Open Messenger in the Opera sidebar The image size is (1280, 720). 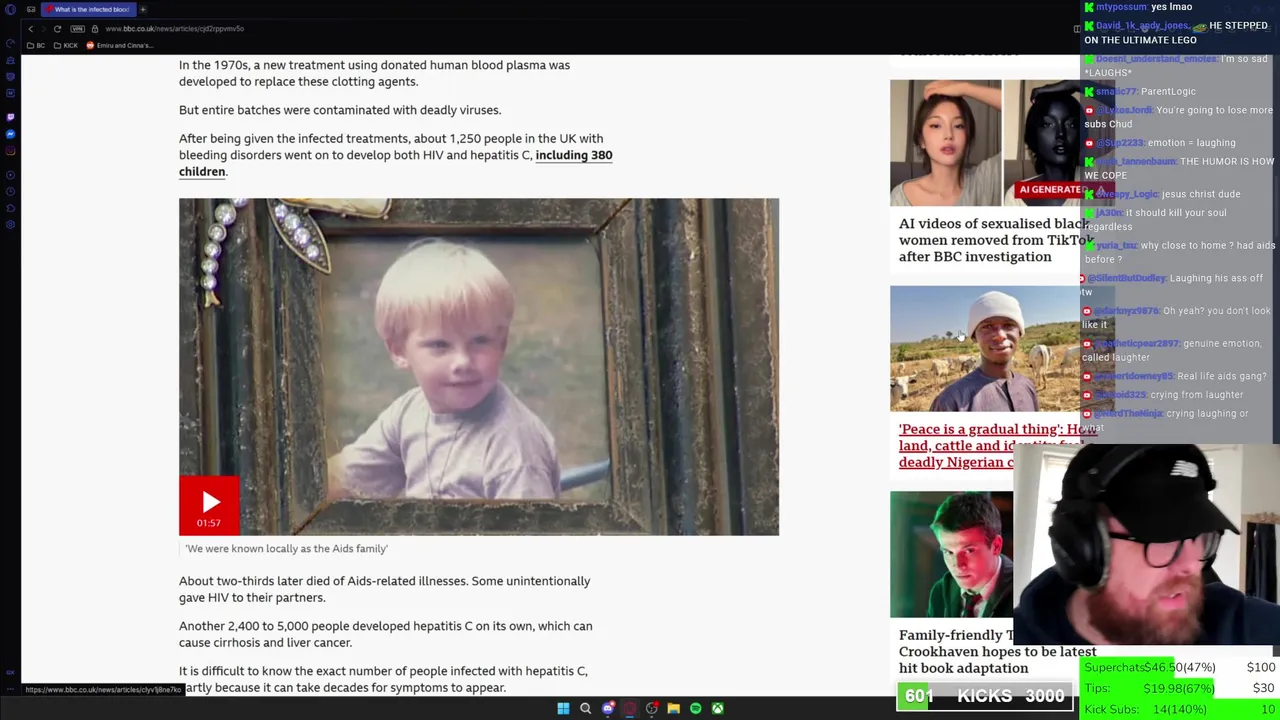[x=10, y=133]
